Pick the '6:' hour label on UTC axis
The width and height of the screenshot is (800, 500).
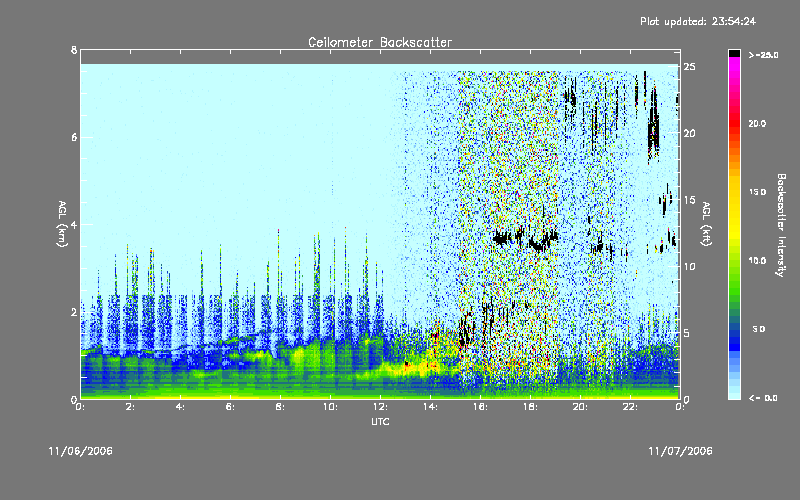click(x=230, y=407)
